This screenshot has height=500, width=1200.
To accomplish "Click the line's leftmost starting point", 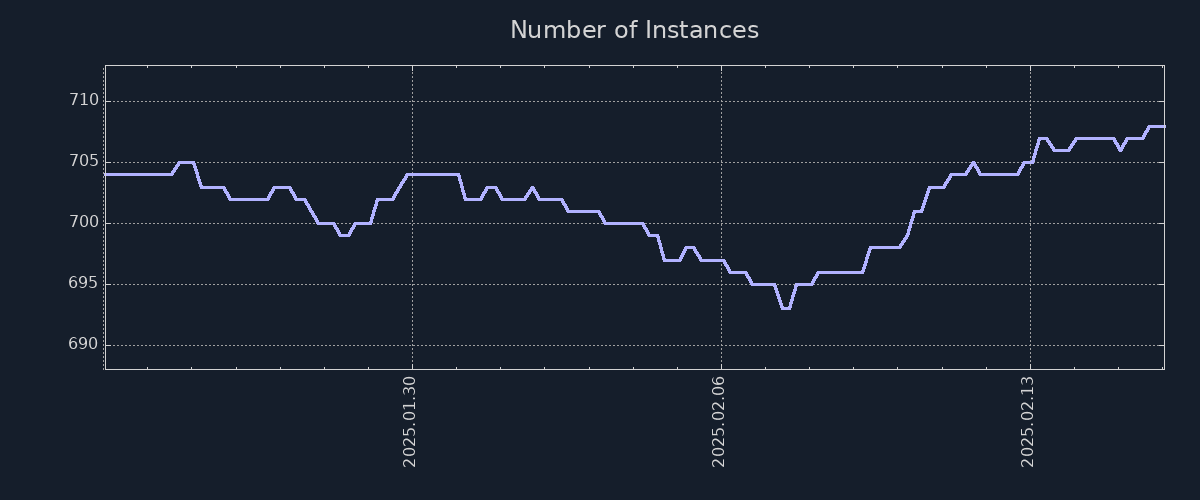I will tap(106, 174).
